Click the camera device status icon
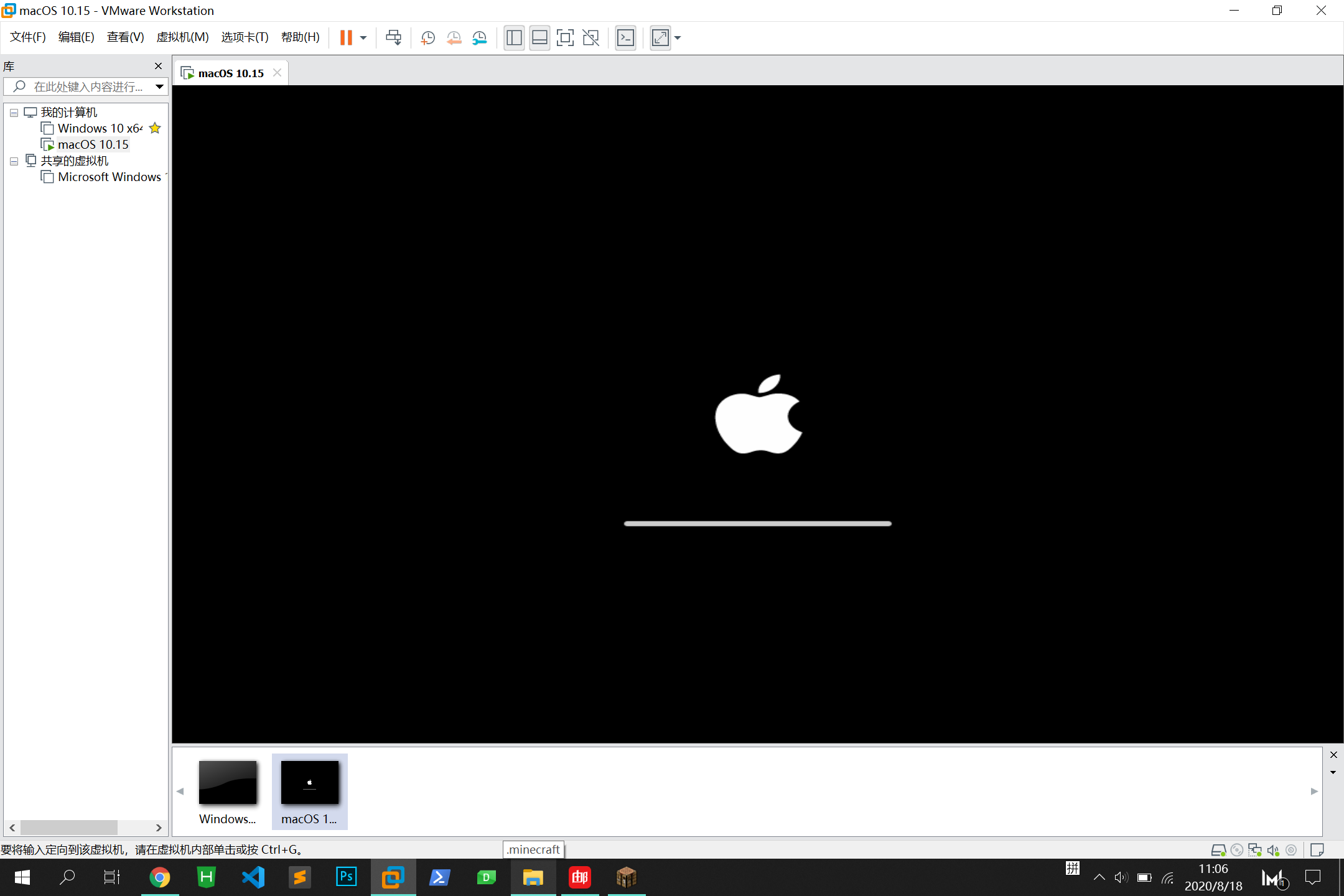This screenshot has height=896, width=1344. [1291, 850]
